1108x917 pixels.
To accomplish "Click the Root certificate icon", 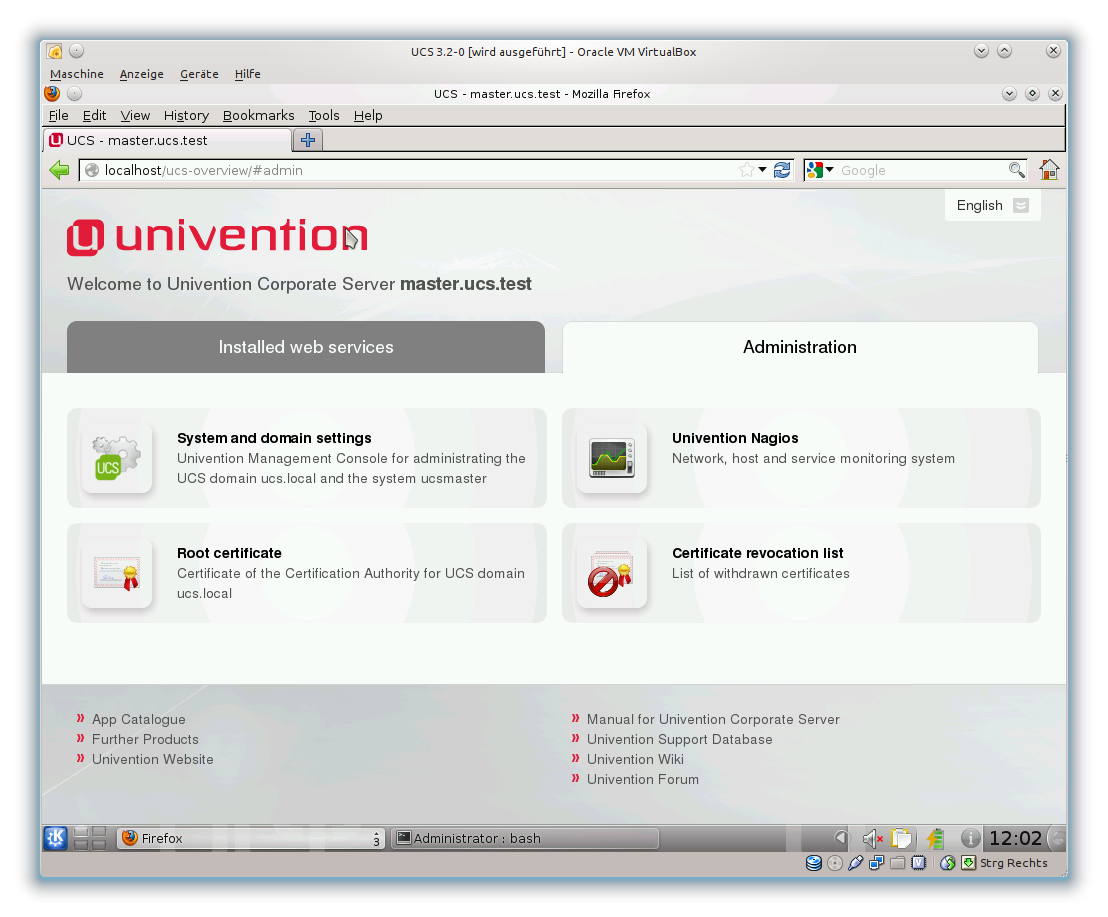I will pos(117,574).
